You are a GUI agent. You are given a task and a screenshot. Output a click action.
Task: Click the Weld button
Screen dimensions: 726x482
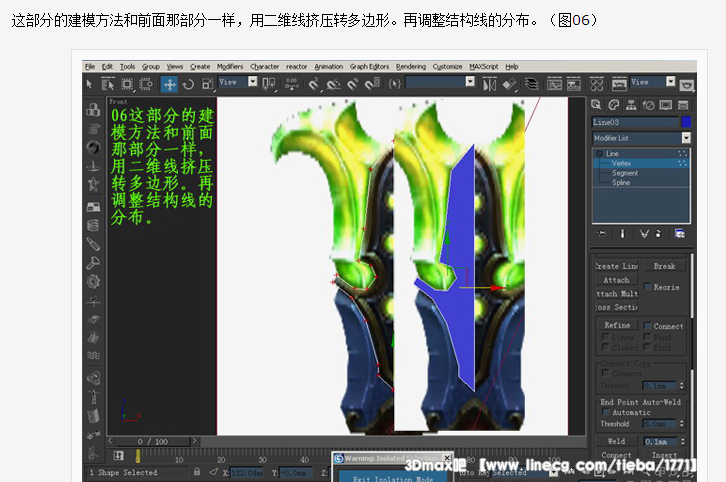click(x=616, y=441)
